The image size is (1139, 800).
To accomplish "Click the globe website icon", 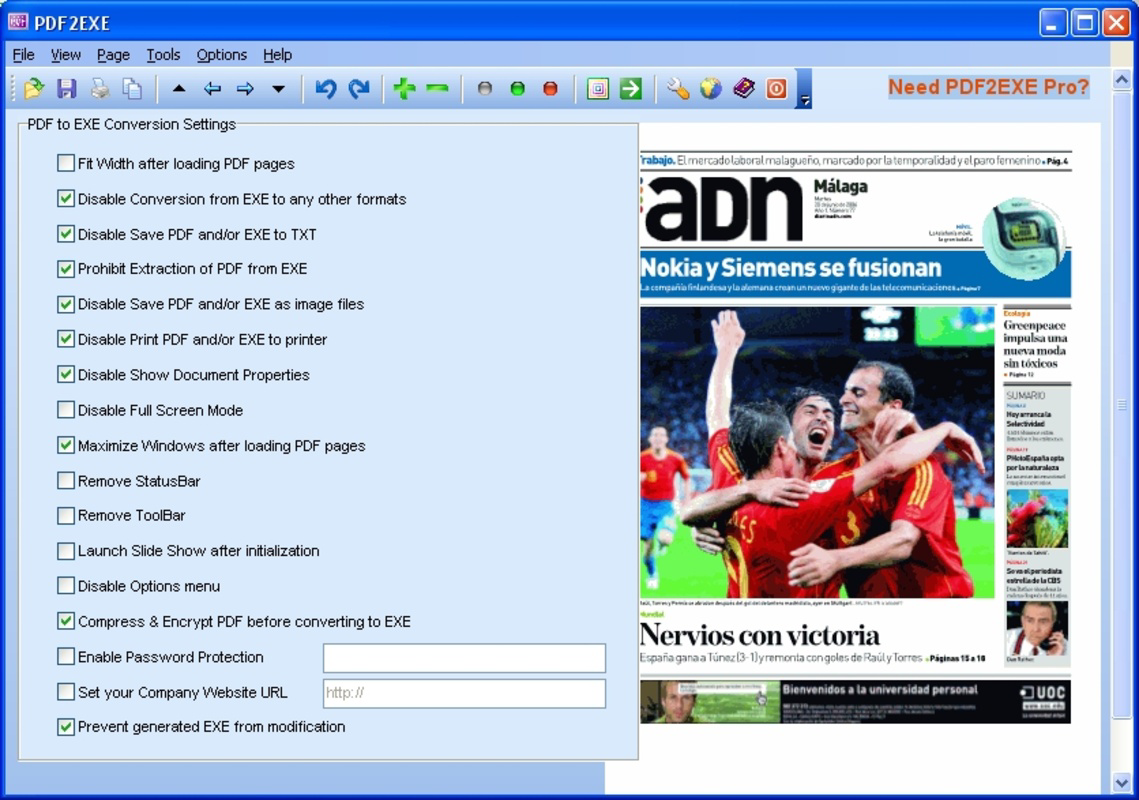I will [x=710, y=89].
